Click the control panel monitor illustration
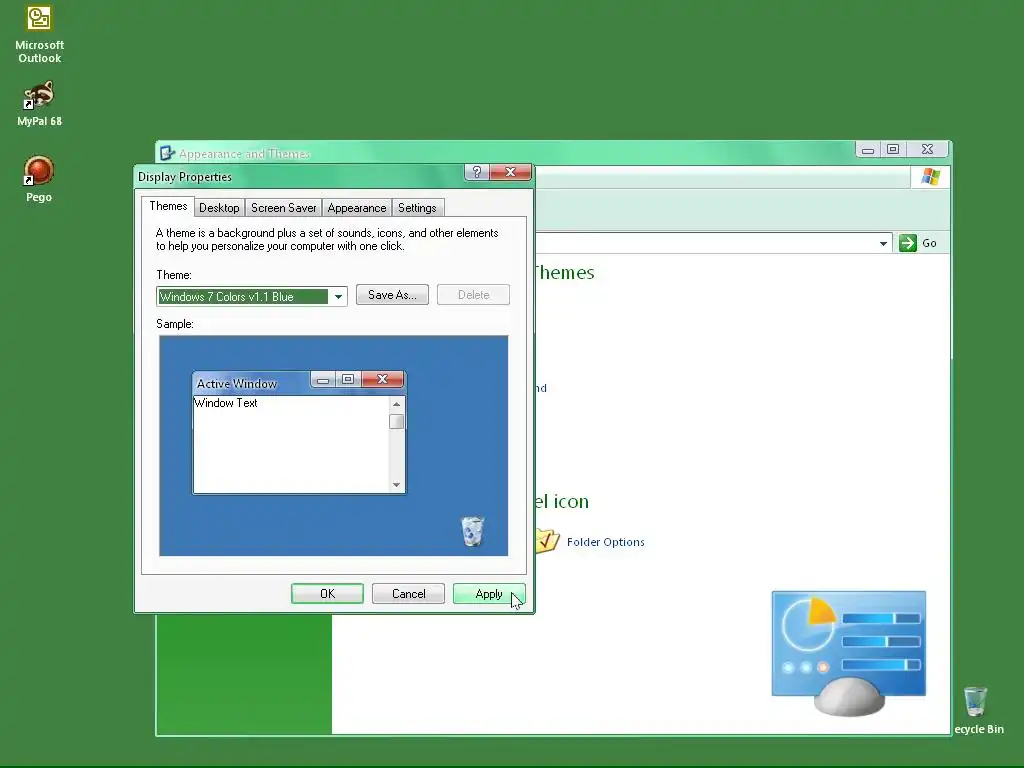1024x768 pixels. tap(848, 652)
